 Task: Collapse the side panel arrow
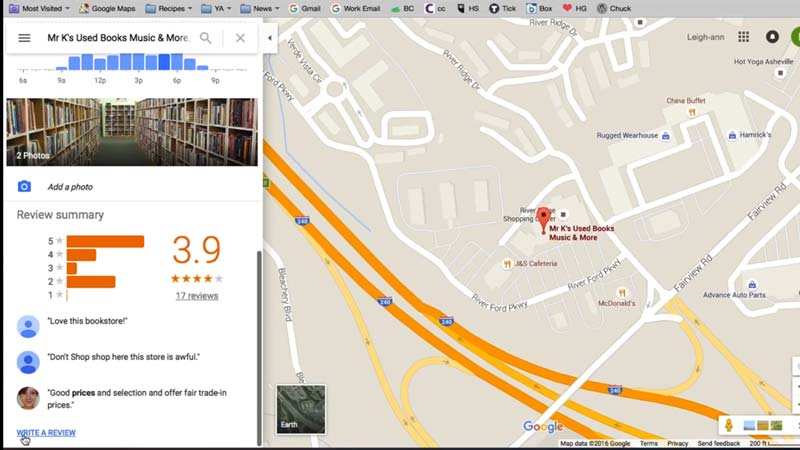click(270, 38)
